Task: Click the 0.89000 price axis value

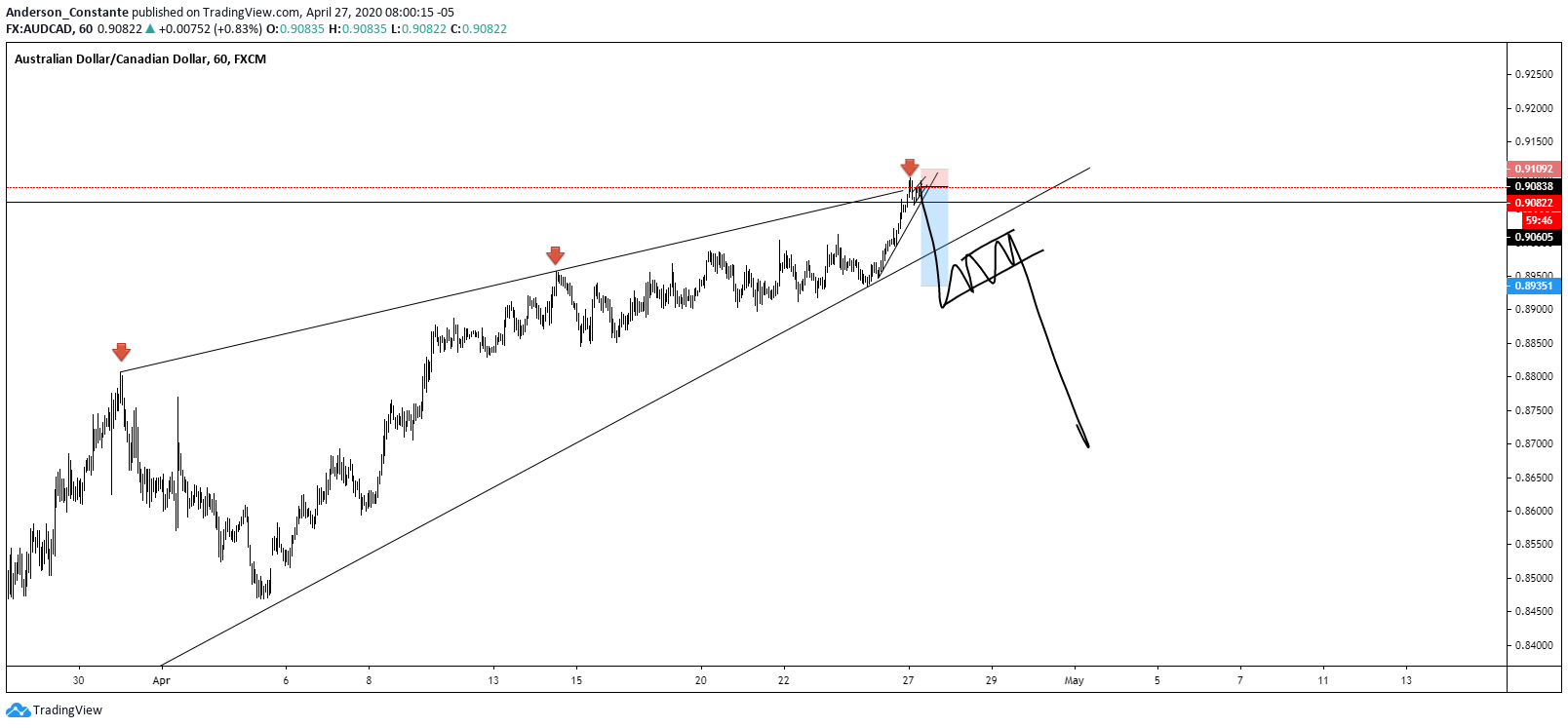Action: (1534, 309)
